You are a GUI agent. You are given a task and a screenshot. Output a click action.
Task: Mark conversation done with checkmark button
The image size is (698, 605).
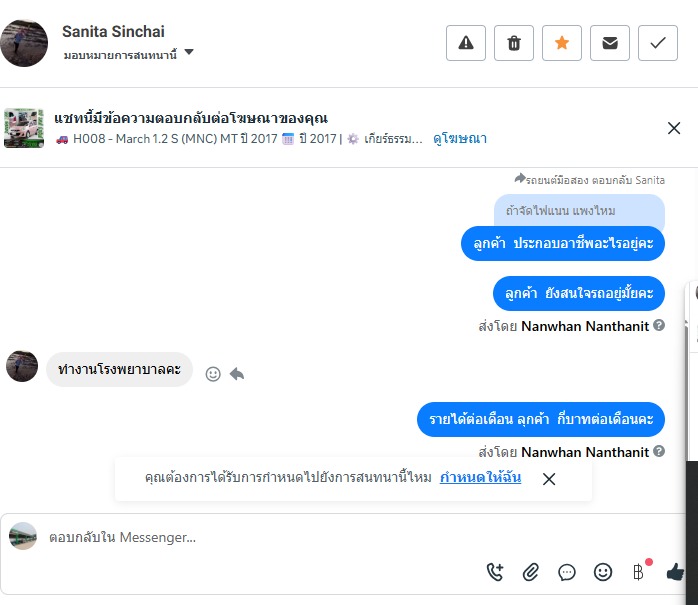[x=657, y=43]
